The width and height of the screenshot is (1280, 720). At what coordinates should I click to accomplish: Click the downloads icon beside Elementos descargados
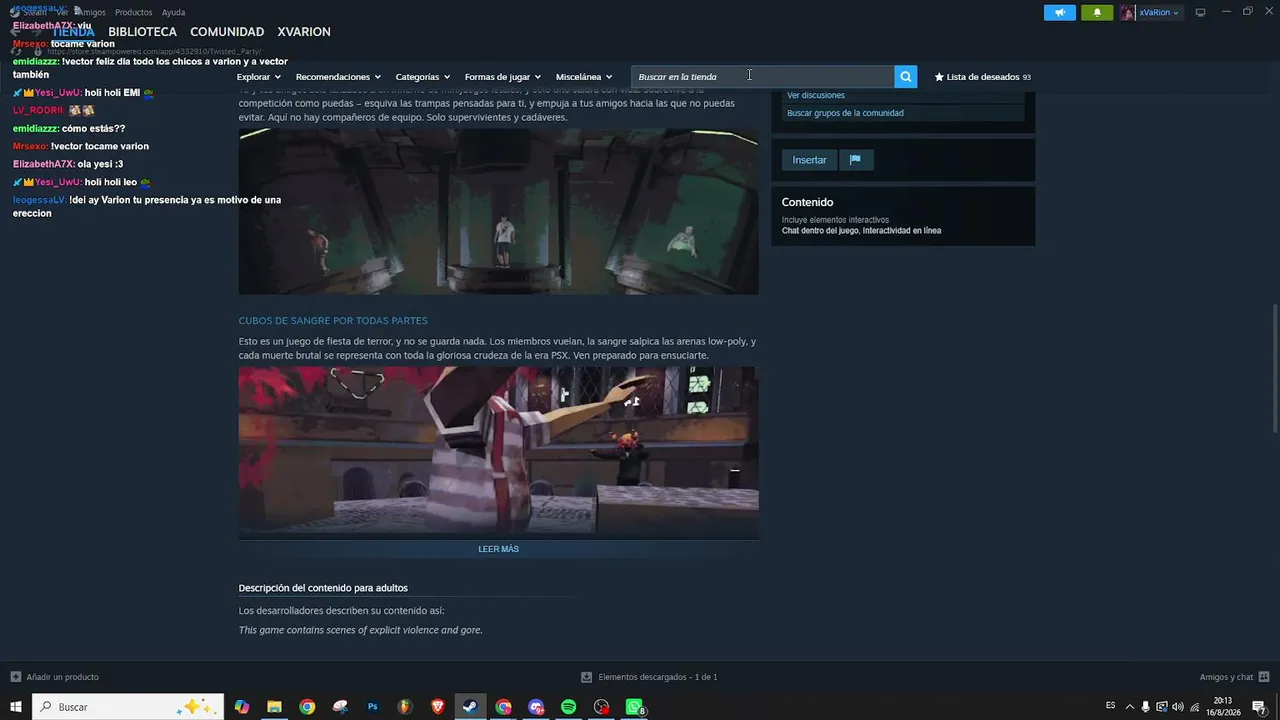coord(586,677)
